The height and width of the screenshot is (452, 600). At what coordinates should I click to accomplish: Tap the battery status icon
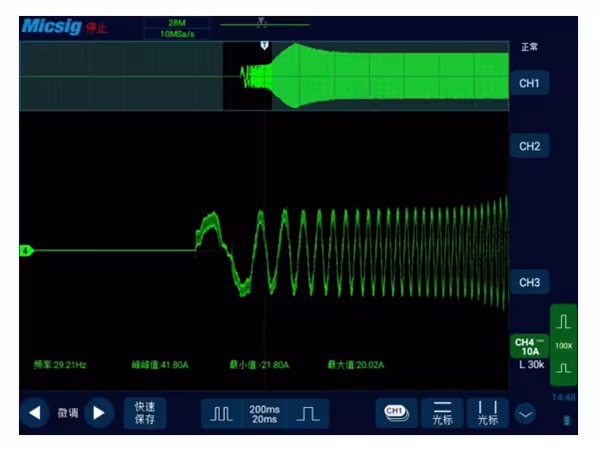[x=567, y=421]
